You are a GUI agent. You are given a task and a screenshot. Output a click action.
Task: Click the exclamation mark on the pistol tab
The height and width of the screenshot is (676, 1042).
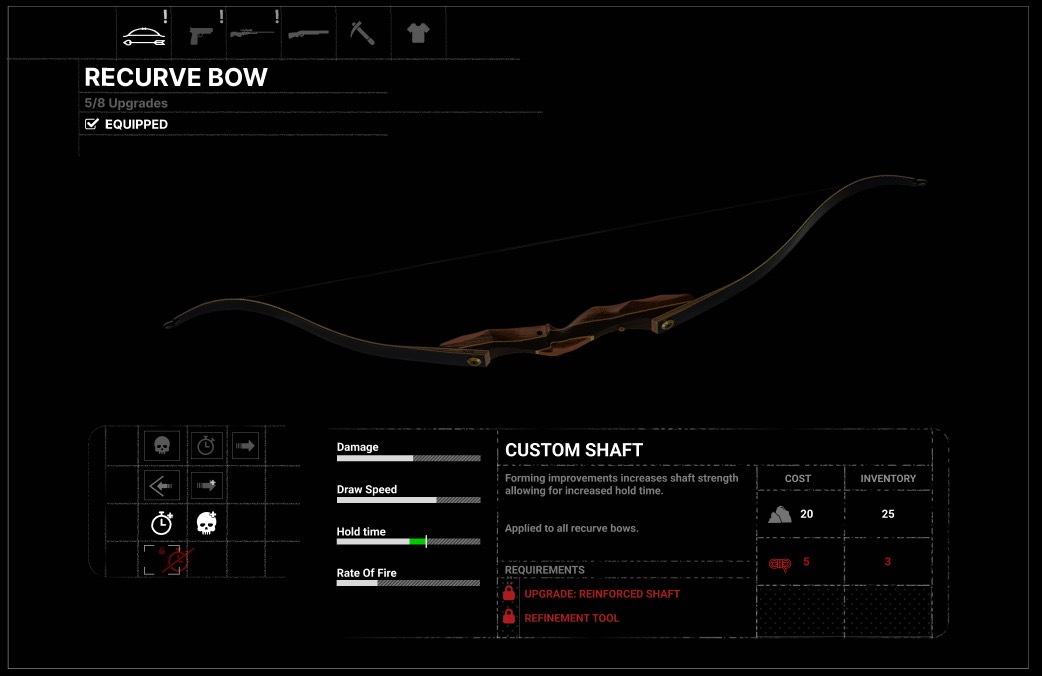tap(221, 17)
